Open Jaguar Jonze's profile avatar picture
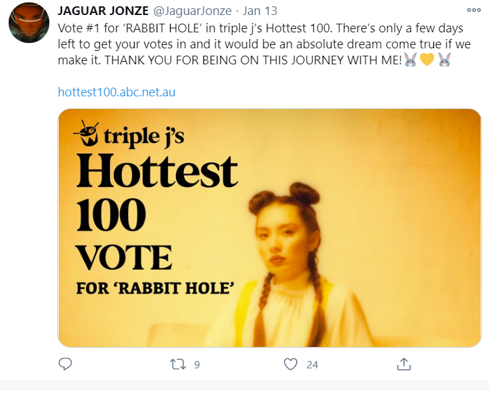 pos(29,23)
